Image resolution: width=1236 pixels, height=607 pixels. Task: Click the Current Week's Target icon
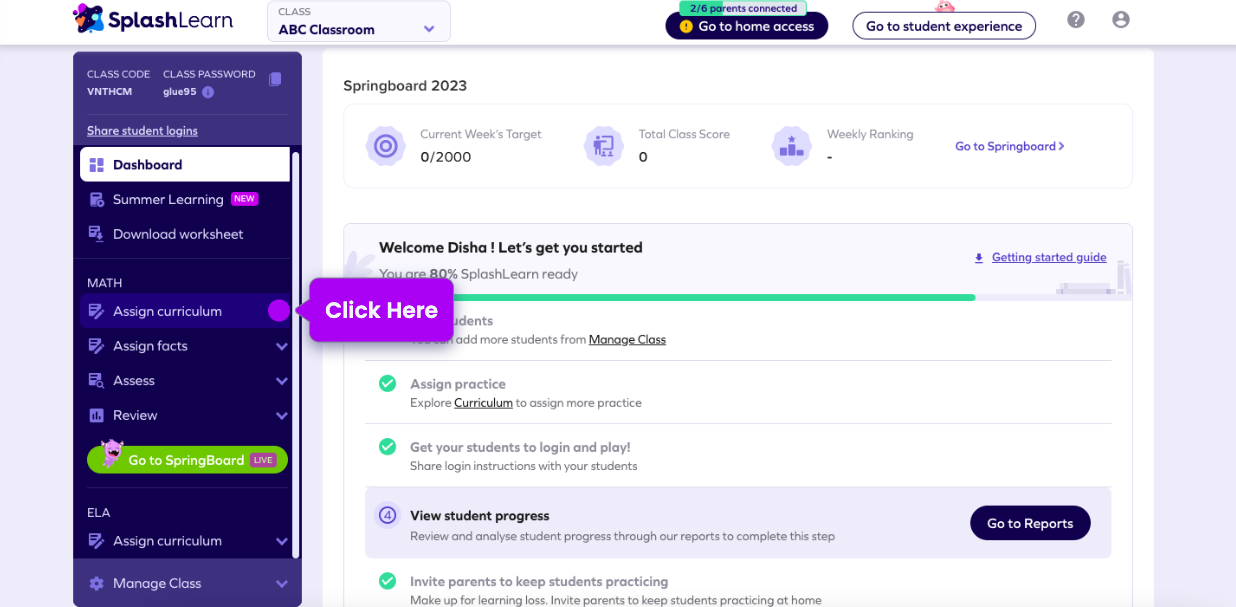click(x=385, y=146)
